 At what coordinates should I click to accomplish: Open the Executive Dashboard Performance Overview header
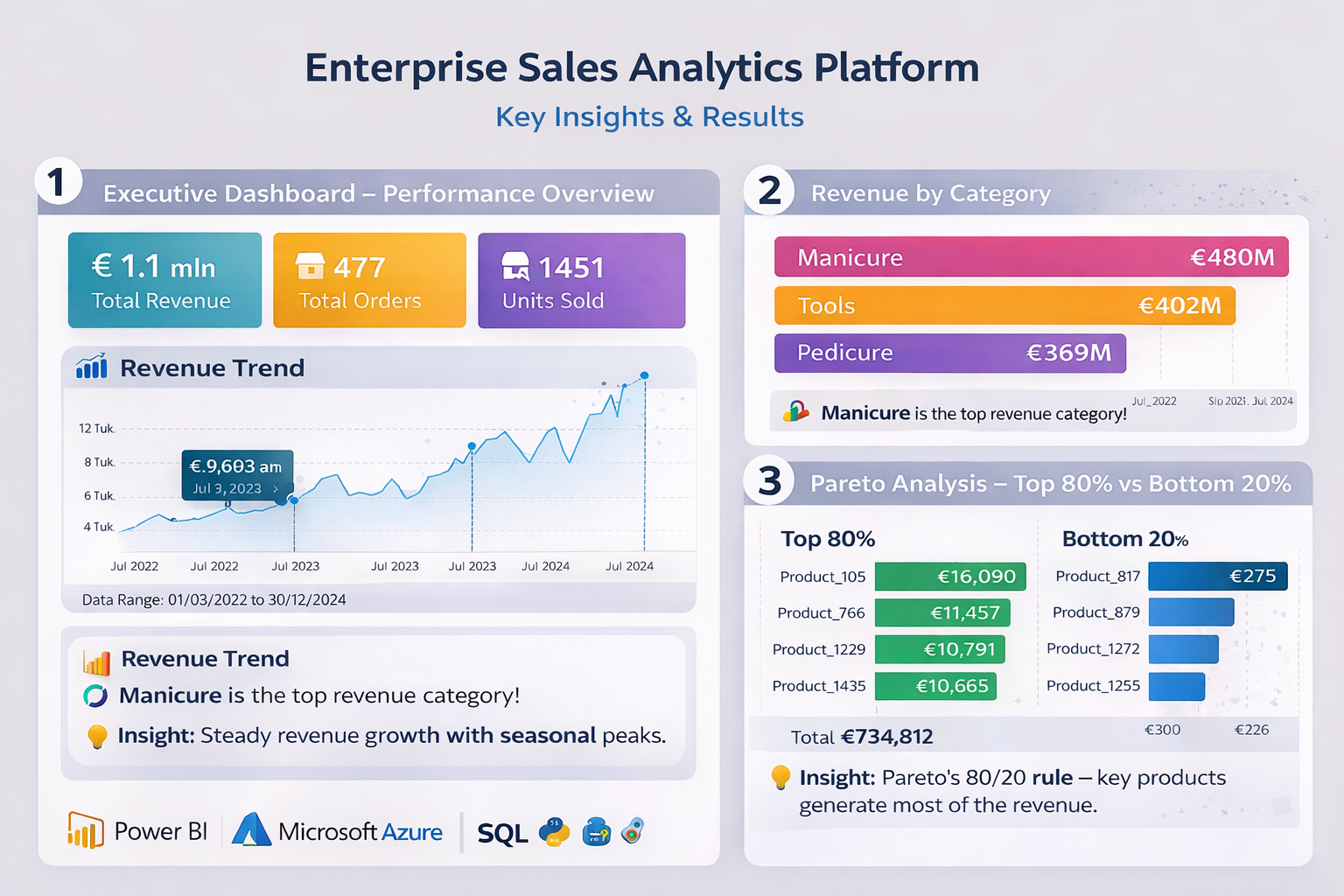379,192
